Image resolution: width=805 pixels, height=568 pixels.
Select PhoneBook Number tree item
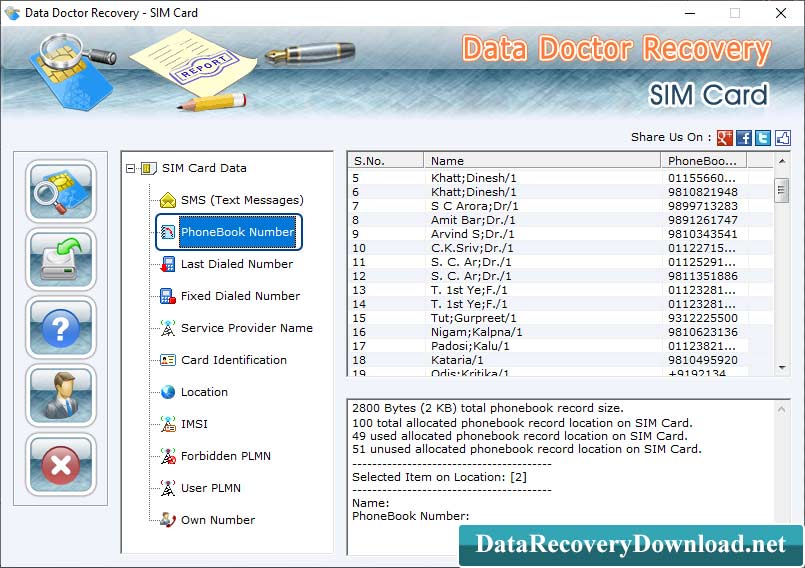(237, 232)
